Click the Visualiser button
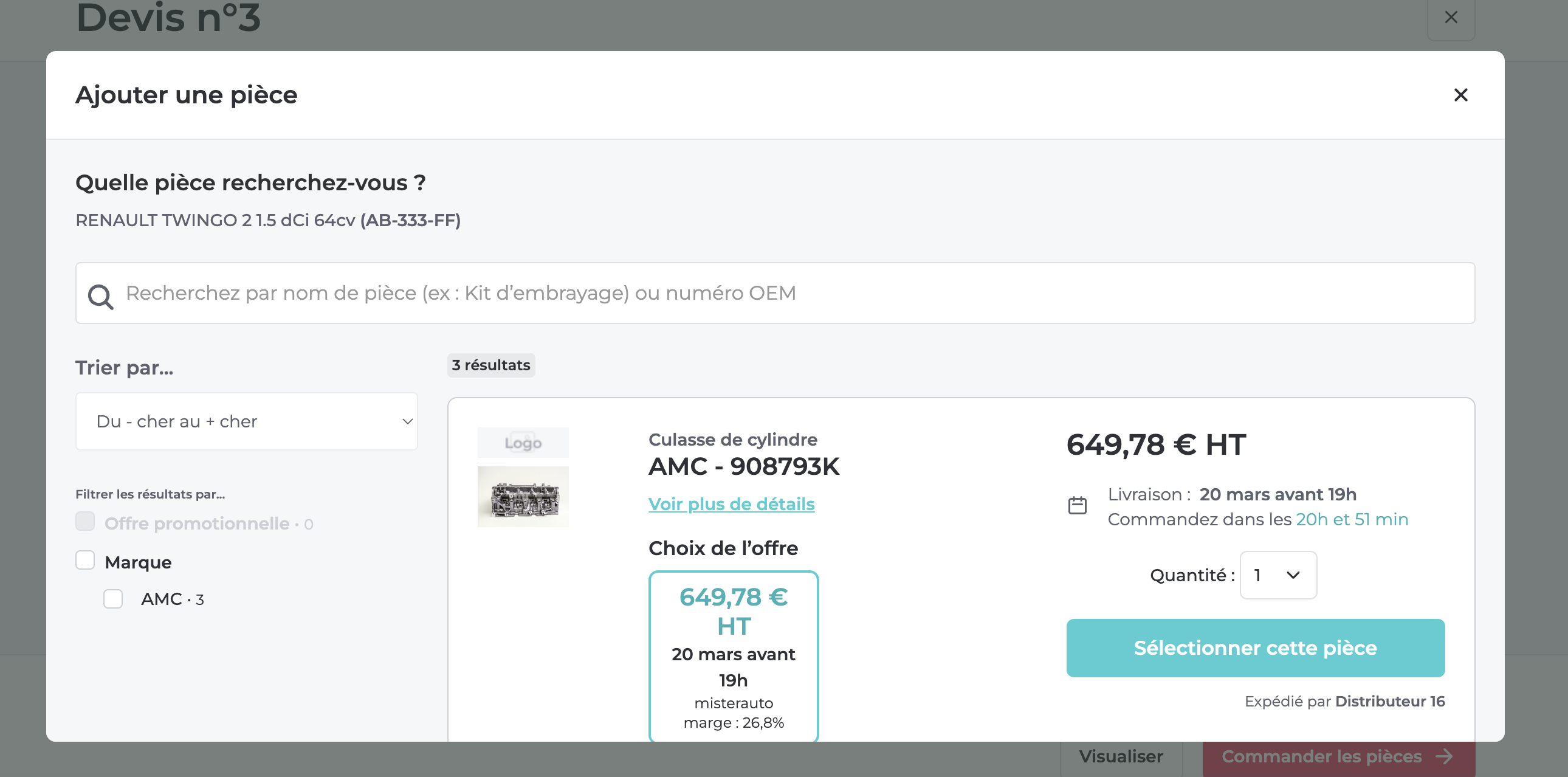Screen dimensions: 1568x777 pos(1122,757)
